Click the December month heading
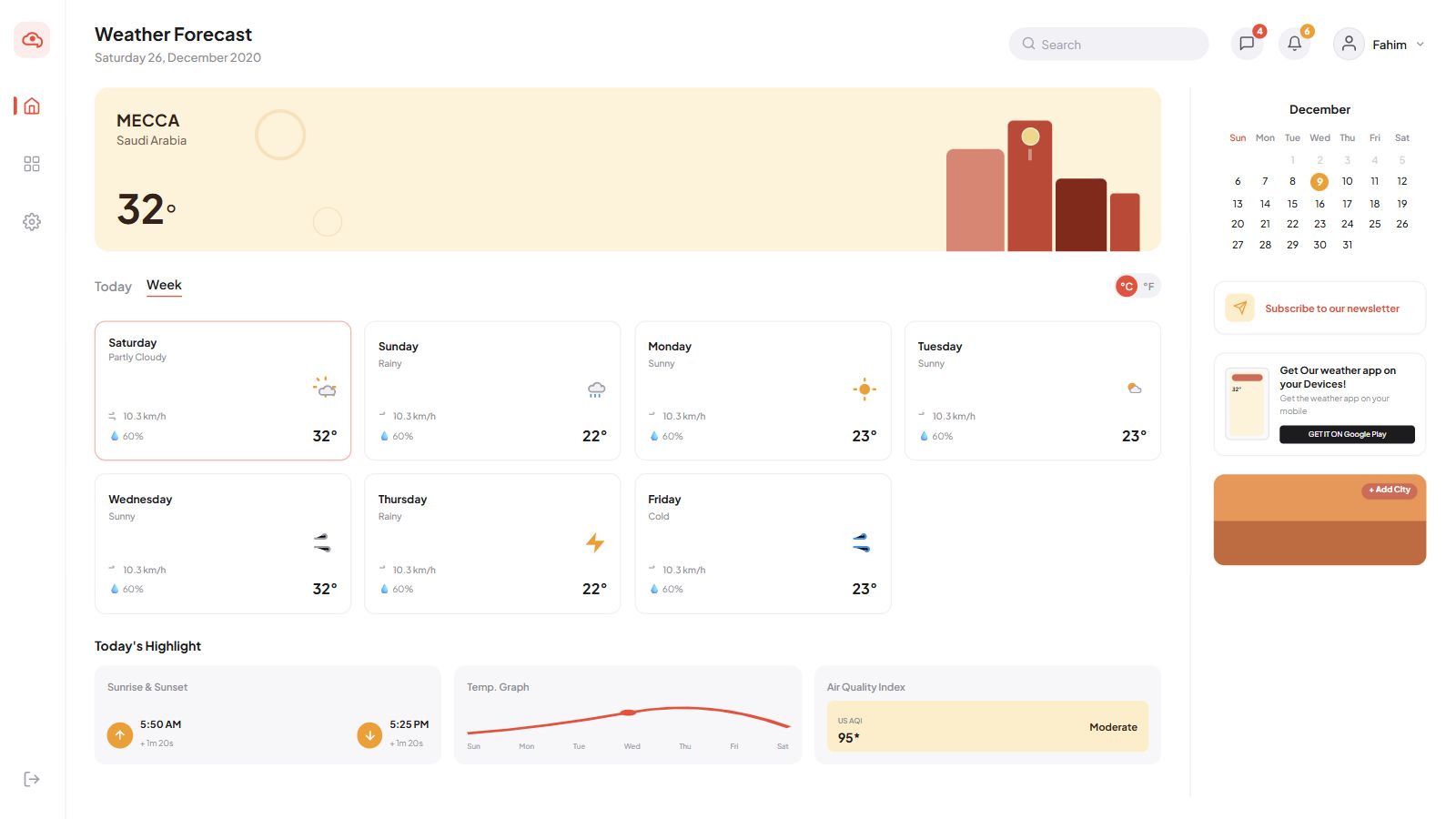Screen dimensions: 1456x819 1319,109
